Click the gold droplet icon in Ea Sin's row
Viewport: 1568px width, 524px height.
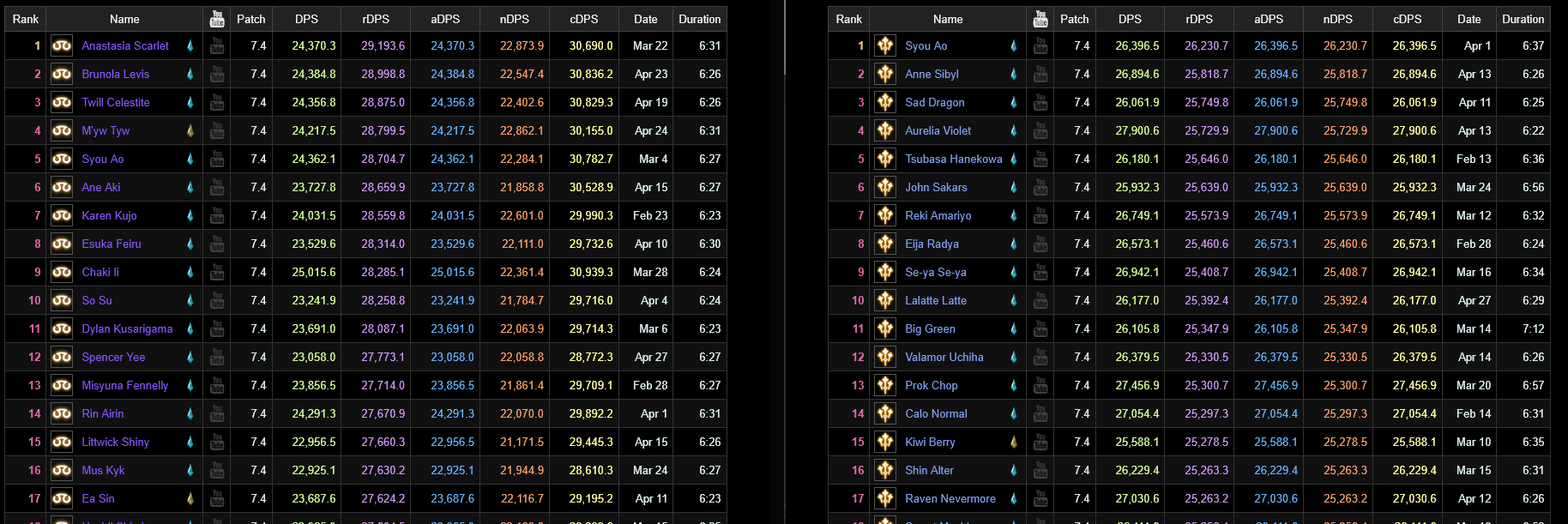pos(190,498)
